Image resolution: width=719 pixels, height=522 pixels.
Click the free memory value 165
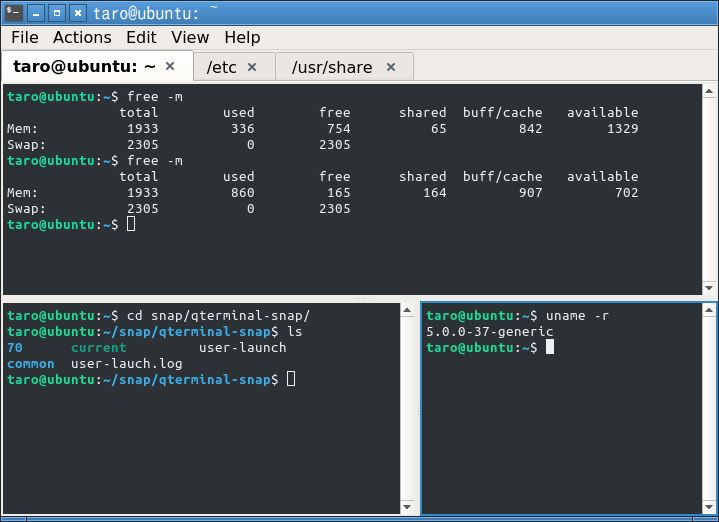(x=338, y=193)
